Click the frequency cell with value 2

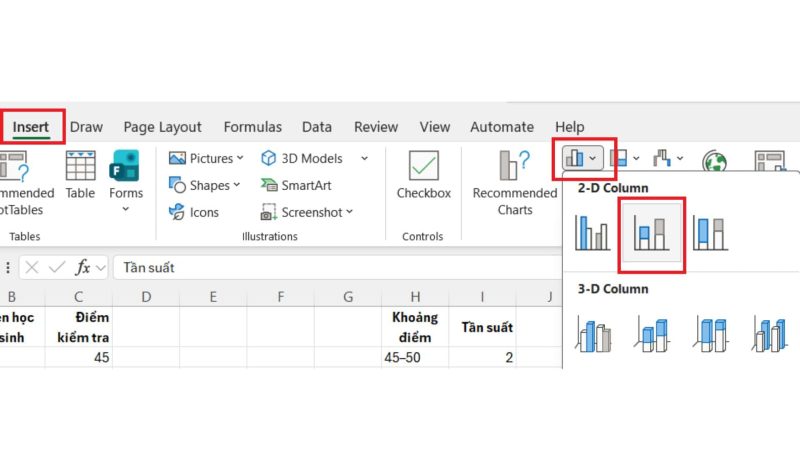click(482, 357)
